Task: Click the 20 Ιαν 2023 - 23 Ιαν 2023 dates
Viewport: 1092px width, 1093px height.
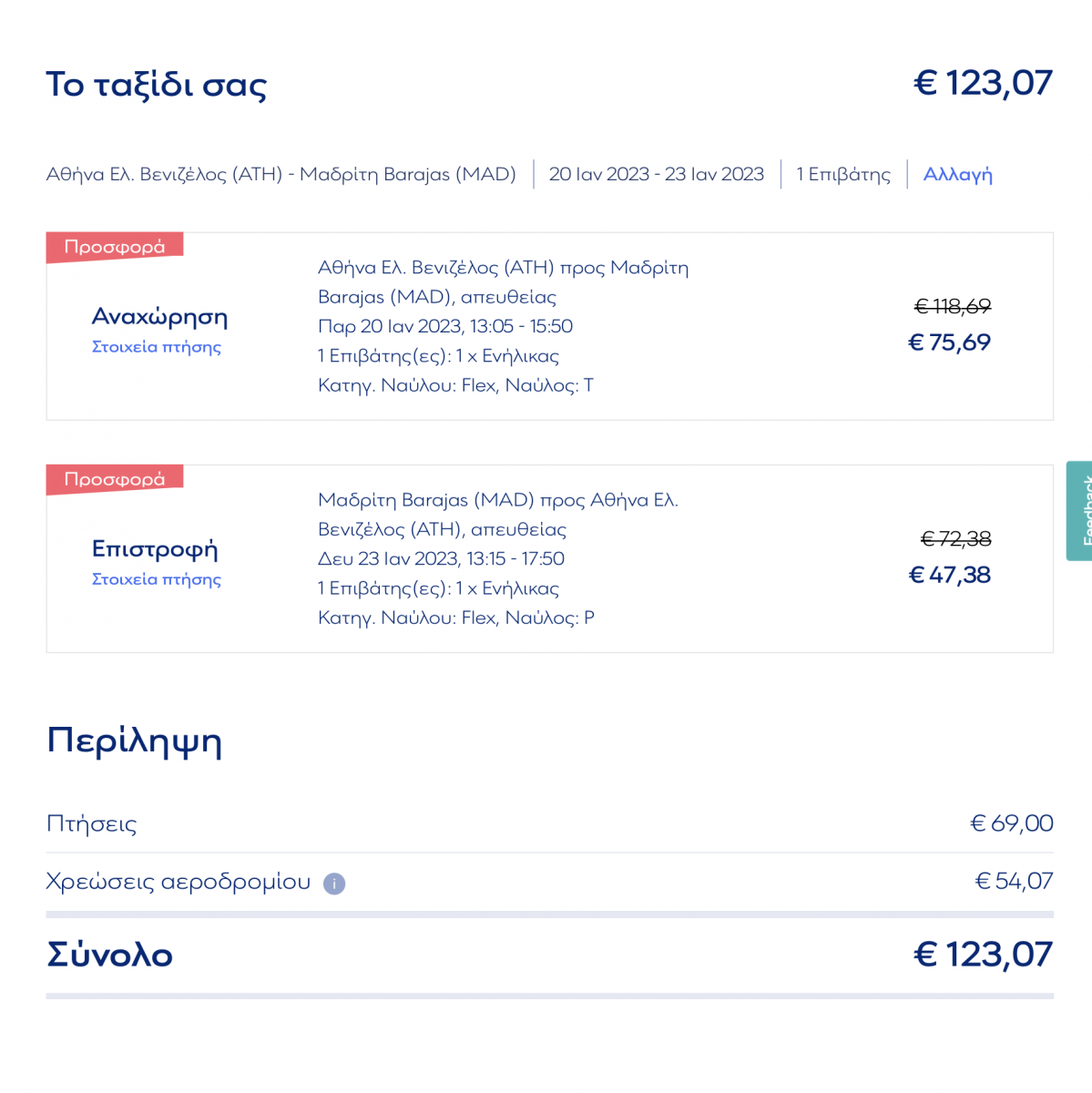Action: (x=656, y=174)
